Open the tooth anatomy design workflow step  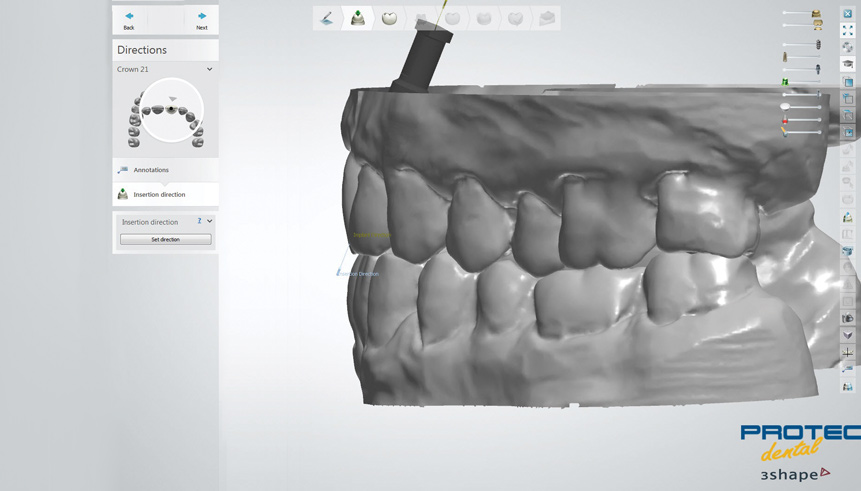389,18
